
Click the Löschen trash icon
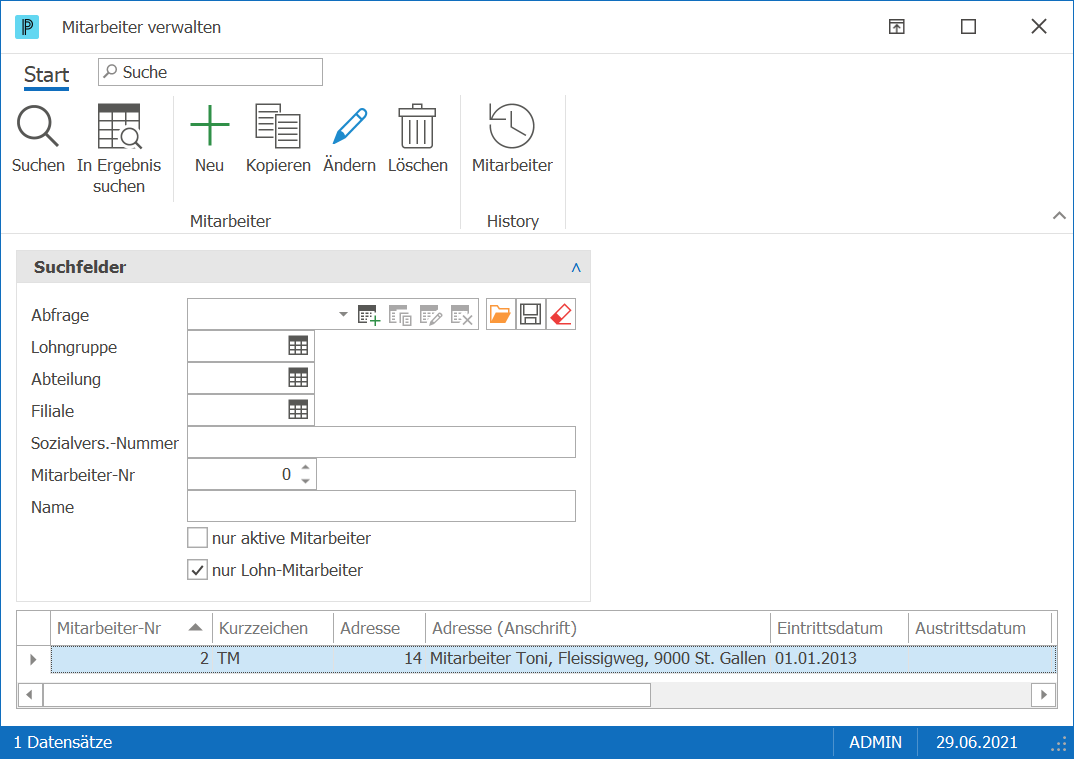[417, 126]
